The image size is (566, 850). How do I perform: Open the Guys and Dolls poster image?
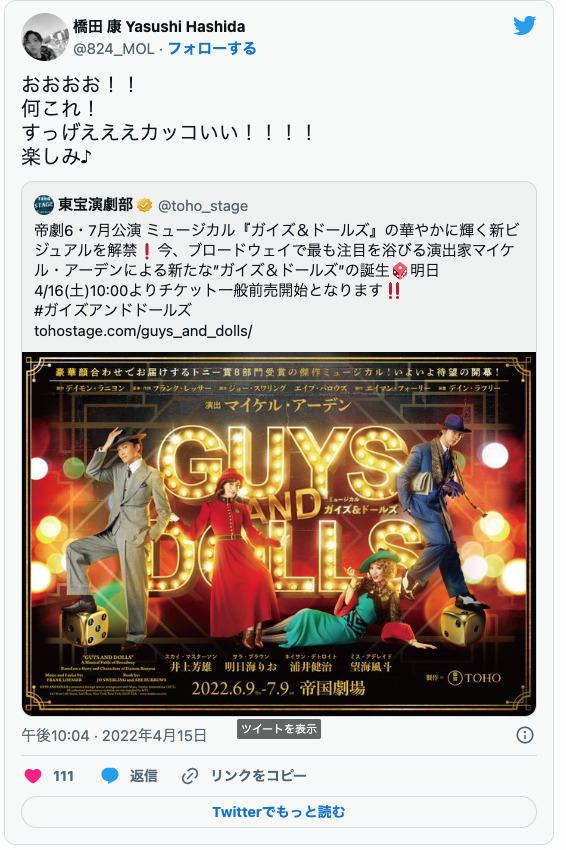click(279, 534)
